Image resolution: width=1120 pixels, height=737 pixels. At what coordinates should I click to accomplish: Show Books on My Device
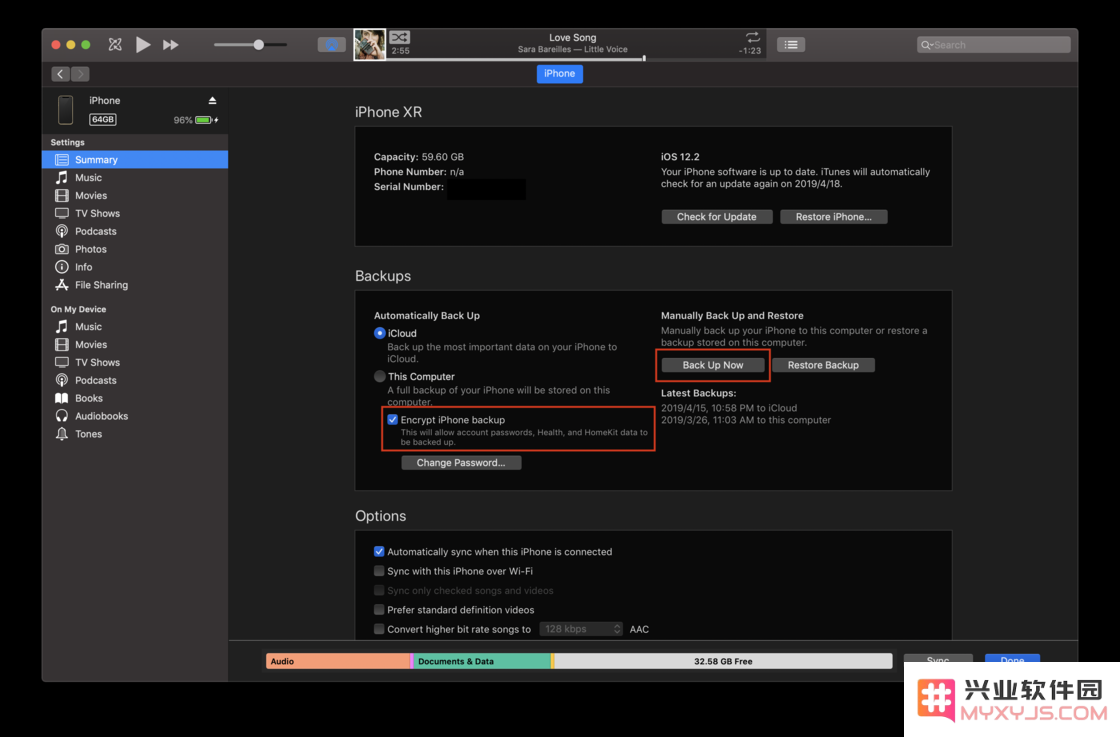click(135, 398)
